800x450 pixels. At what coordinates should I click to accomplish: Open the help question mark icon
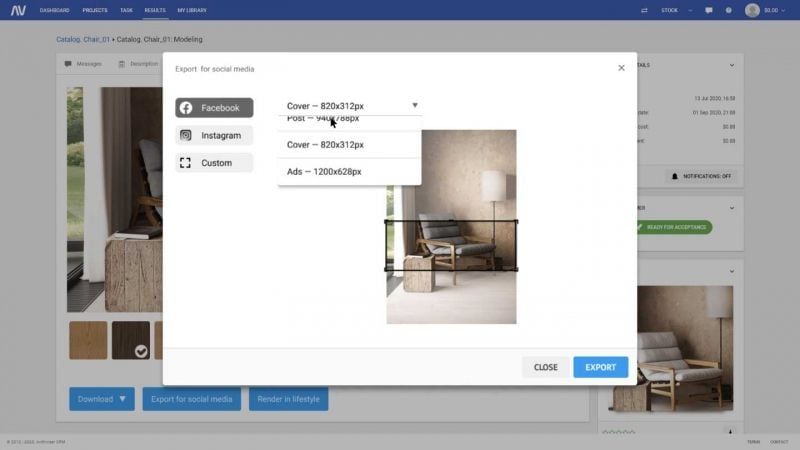tap(729, 10)
